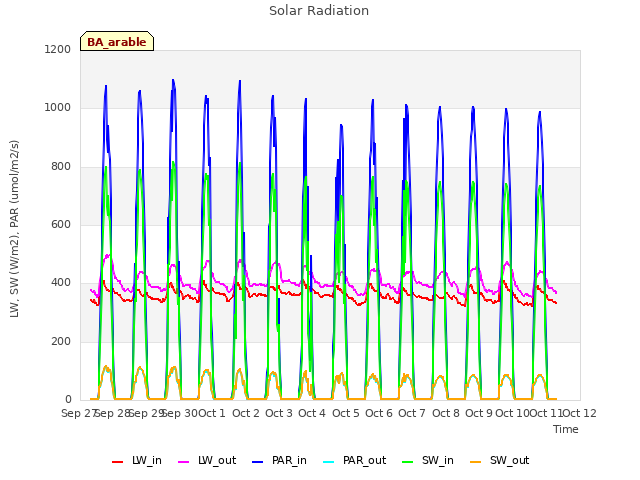
Task: Click the 600 y-axis tick label
Action: pyautogui.click(x=61, y=224)
